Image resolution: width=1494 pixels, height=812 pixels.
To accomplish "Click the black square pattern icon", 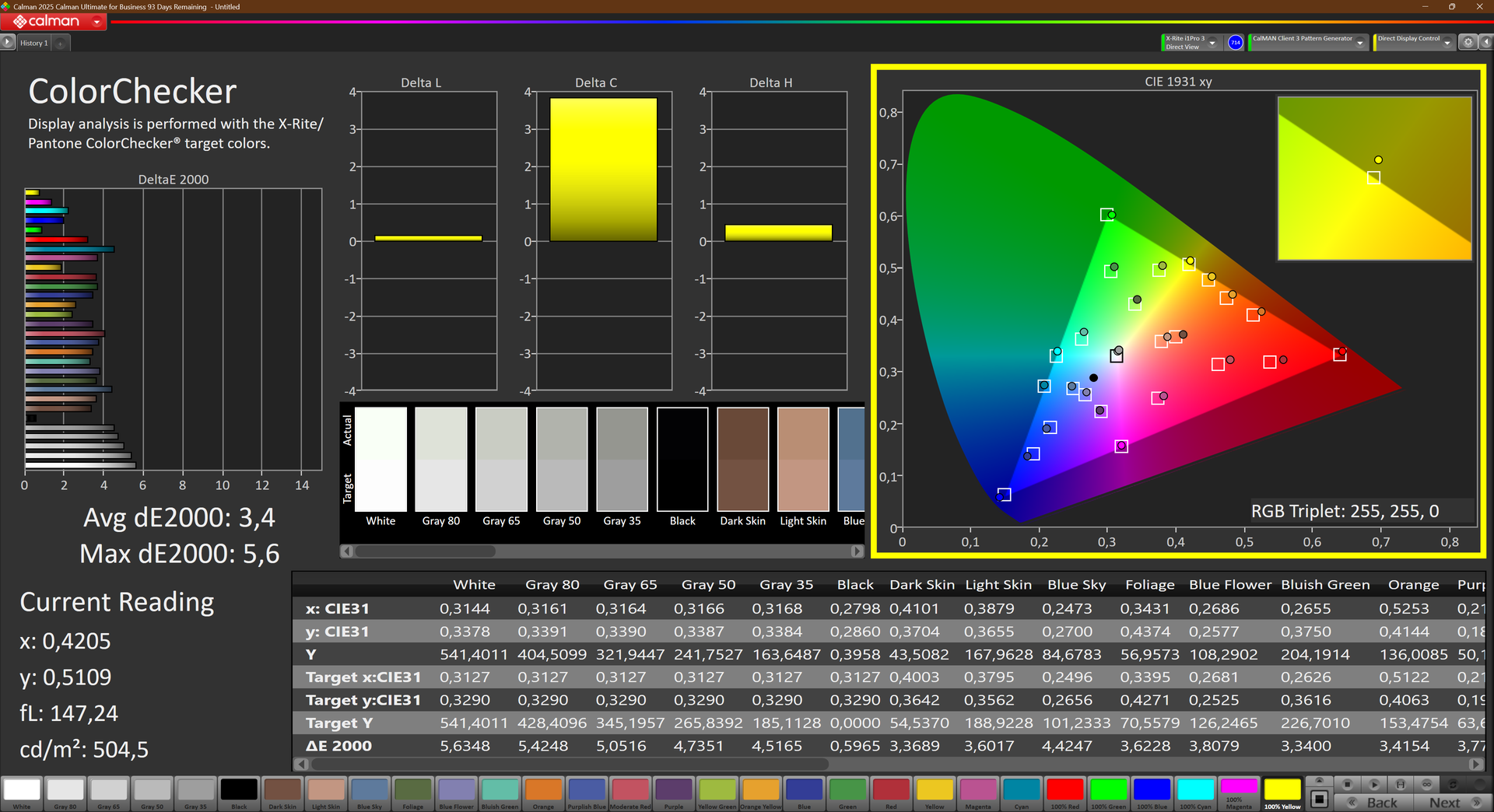I will [1319, 799].
